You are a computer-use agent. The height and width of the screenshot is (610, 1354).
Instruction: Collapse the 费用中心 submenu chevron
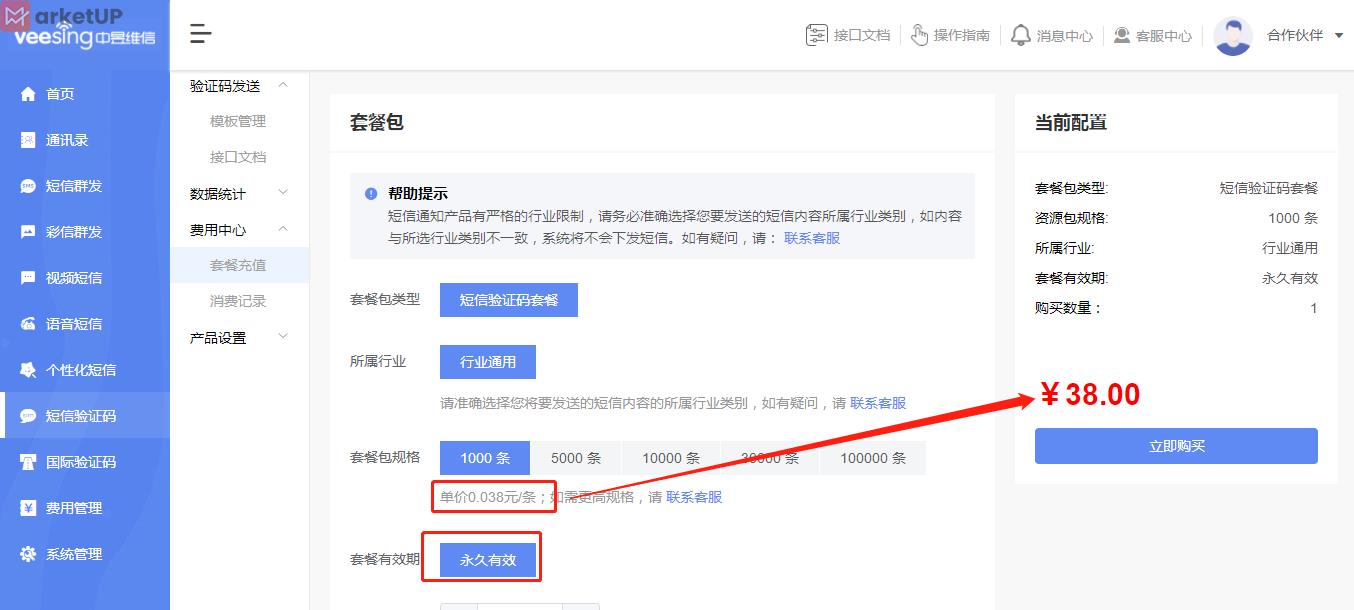tap(283, 229)
